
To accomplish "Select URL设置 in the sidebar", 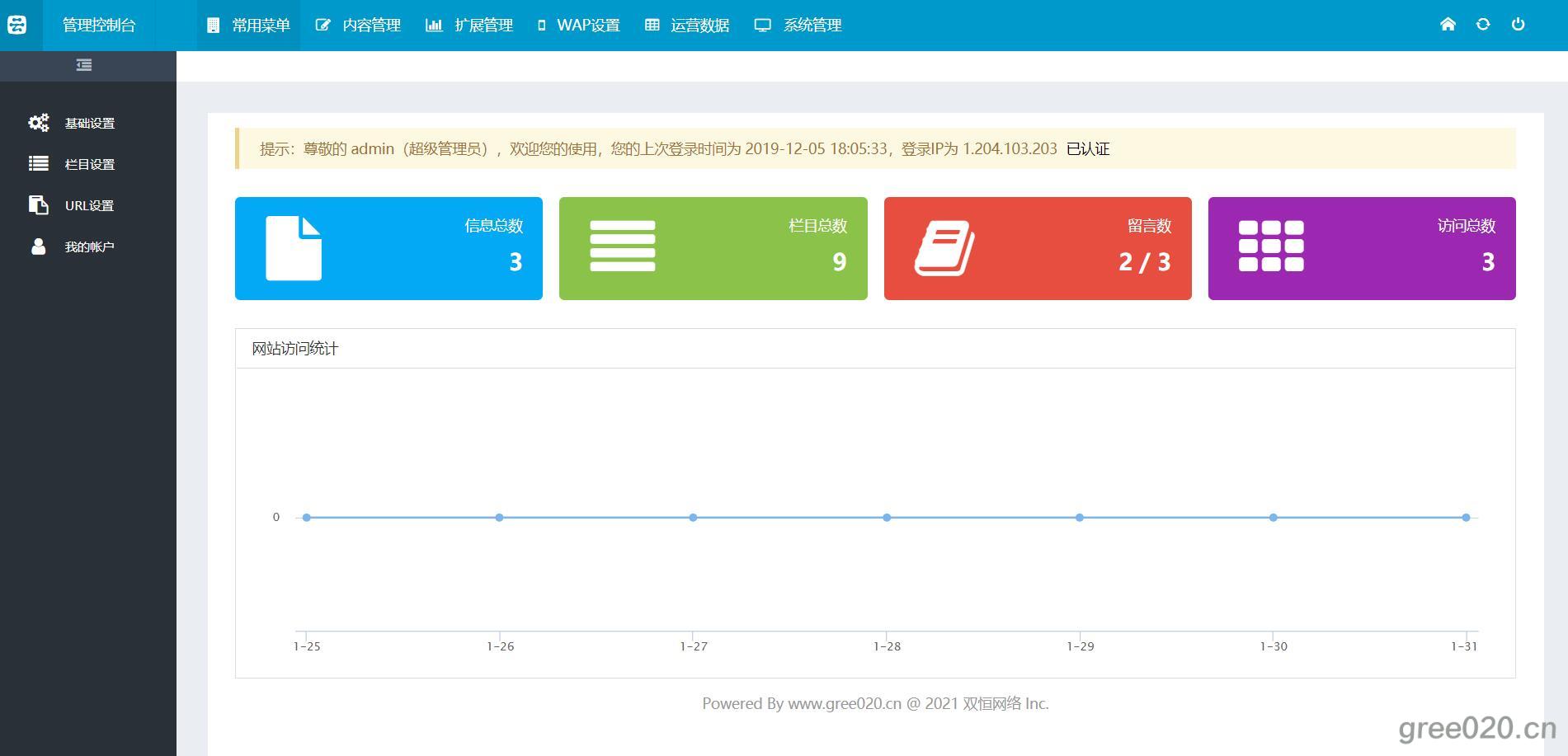I will (89, 206).
